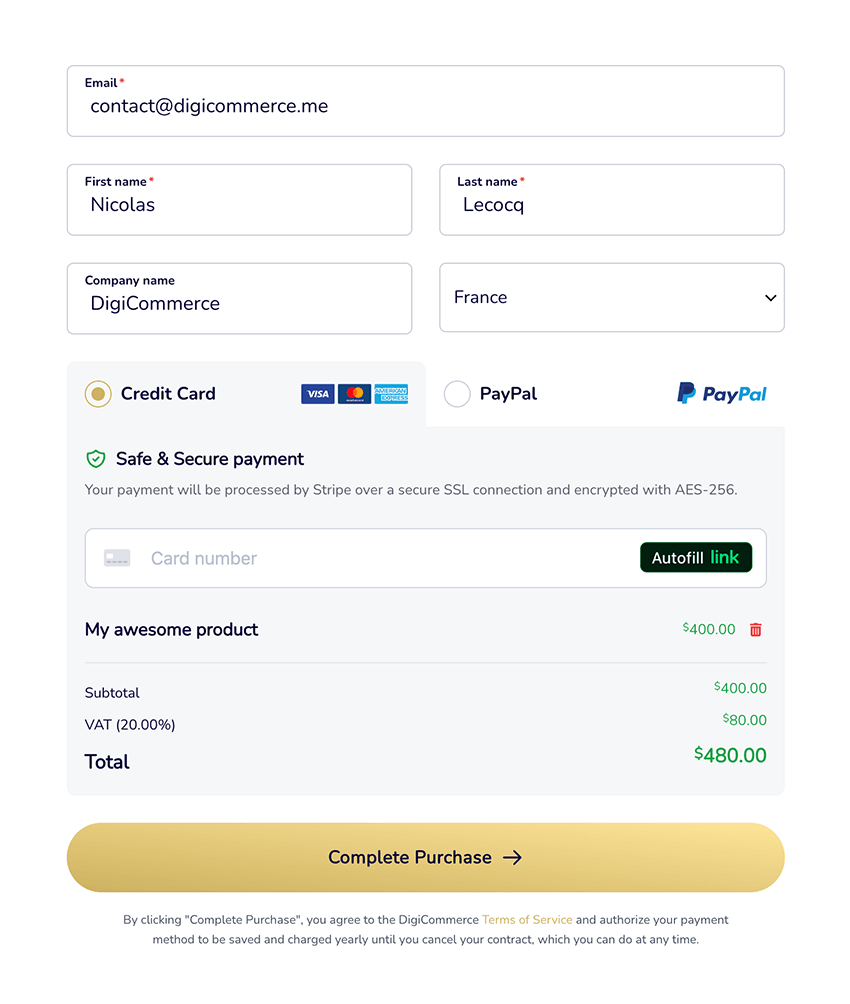Click the card icon in the card number field

tap(116, 557)
